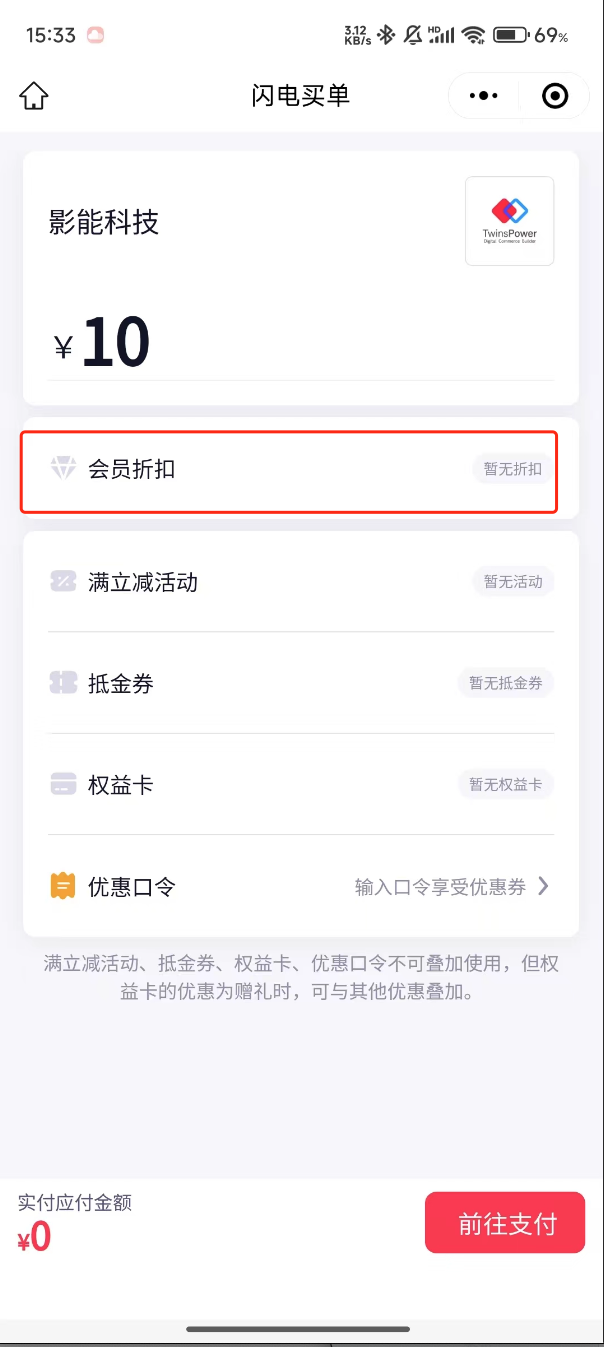Image resolution: width=604 pixels, height=1347 pixels.
Task: Tap the 暂无活动 status badge
Action: click(x=512, y=582)
